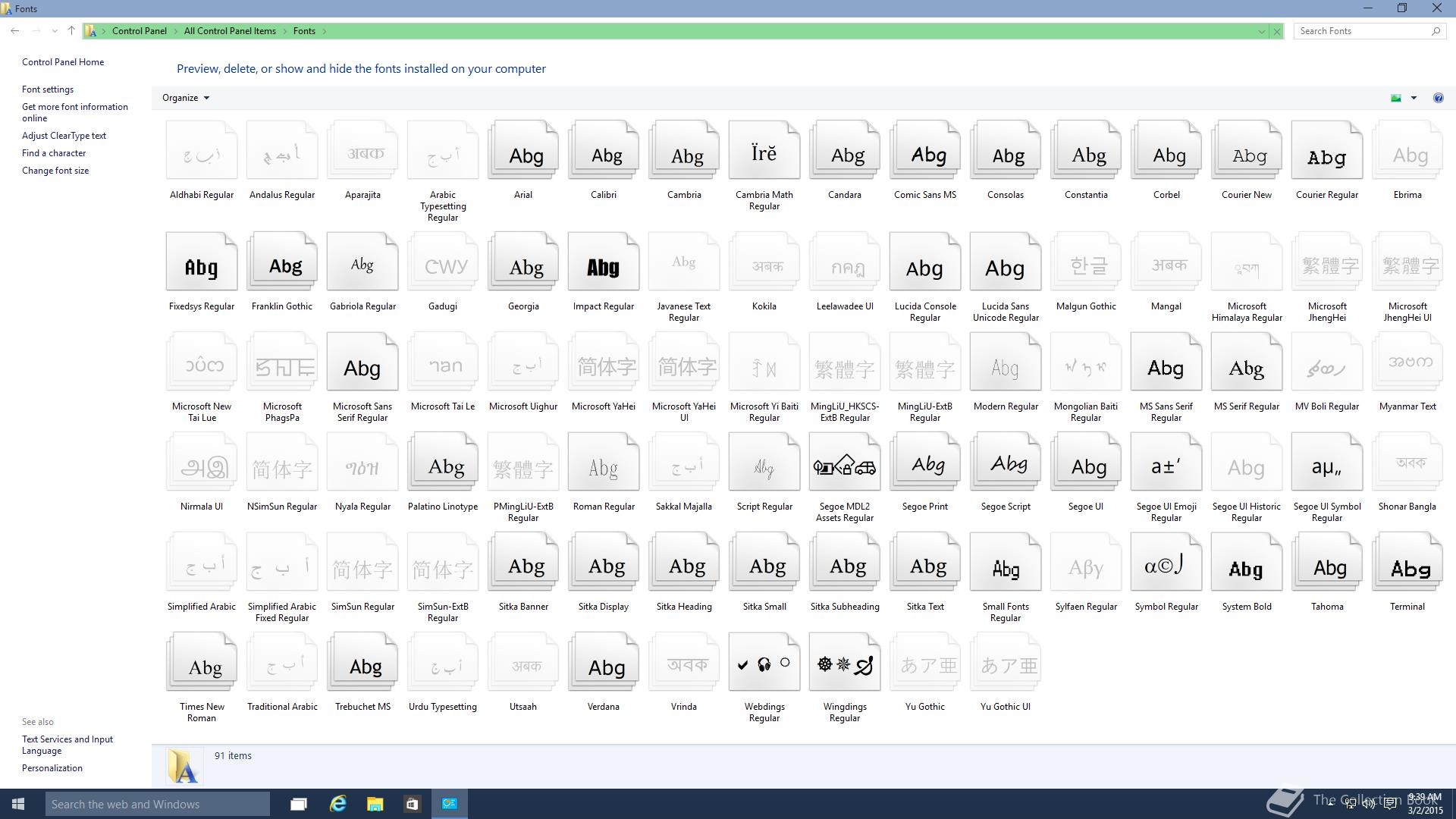Click All Control Panel Items breadcrumb
This screenshot has height=819, width=1456.
point(230,31)
